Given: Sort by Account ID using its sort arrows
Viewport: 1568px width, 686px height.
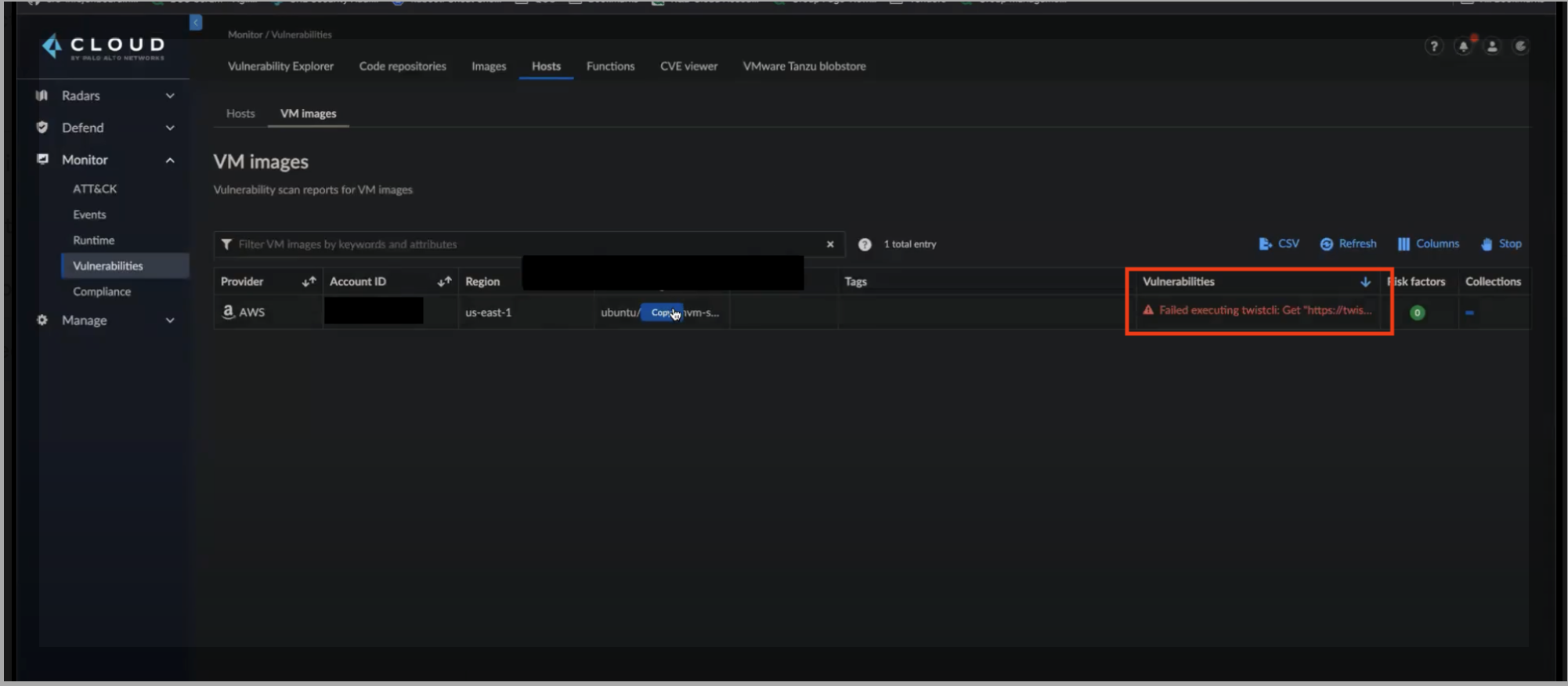Looking at the screenshot, I should [x=444, y=281].
